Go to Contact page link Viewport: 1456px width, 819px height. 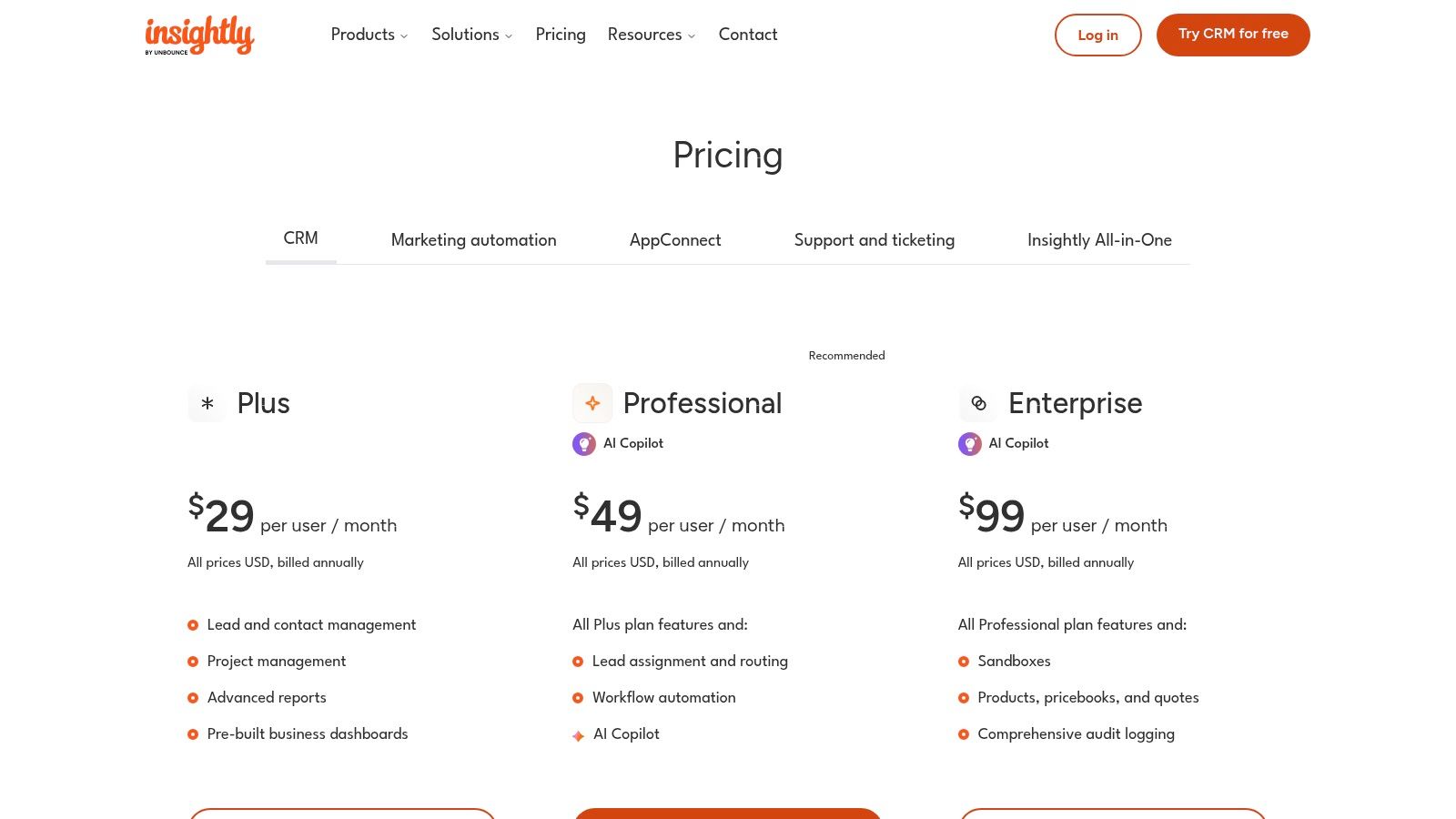[x=748, y=35]
